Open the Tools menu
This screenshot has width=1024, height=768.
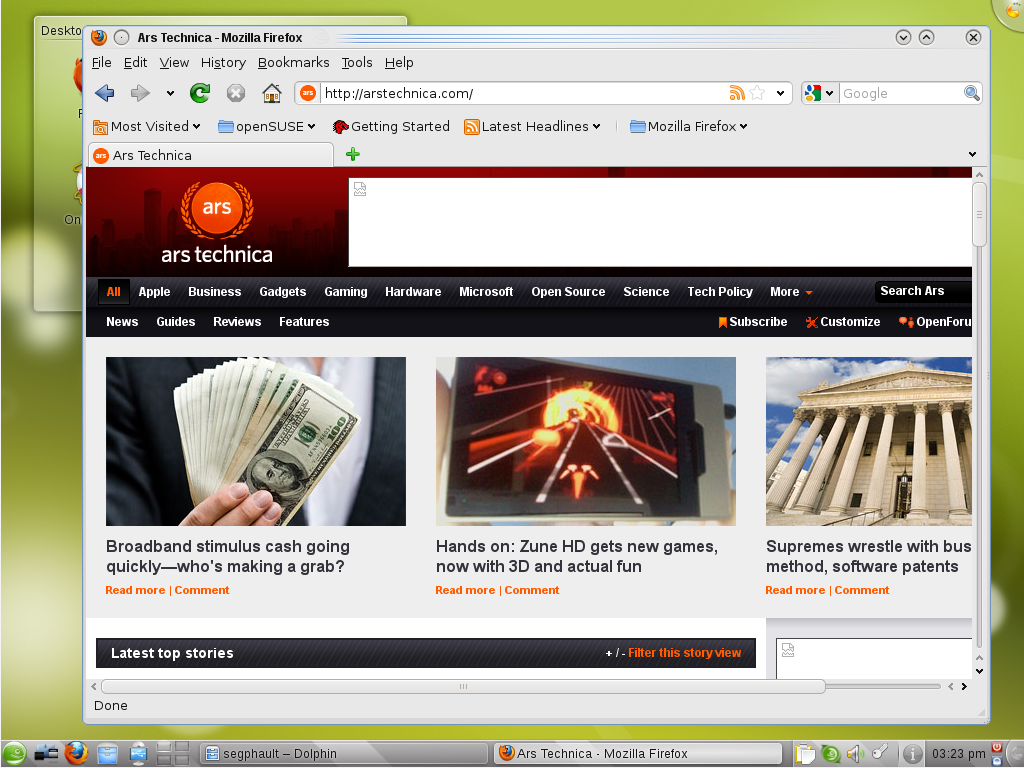coord(357,63)
